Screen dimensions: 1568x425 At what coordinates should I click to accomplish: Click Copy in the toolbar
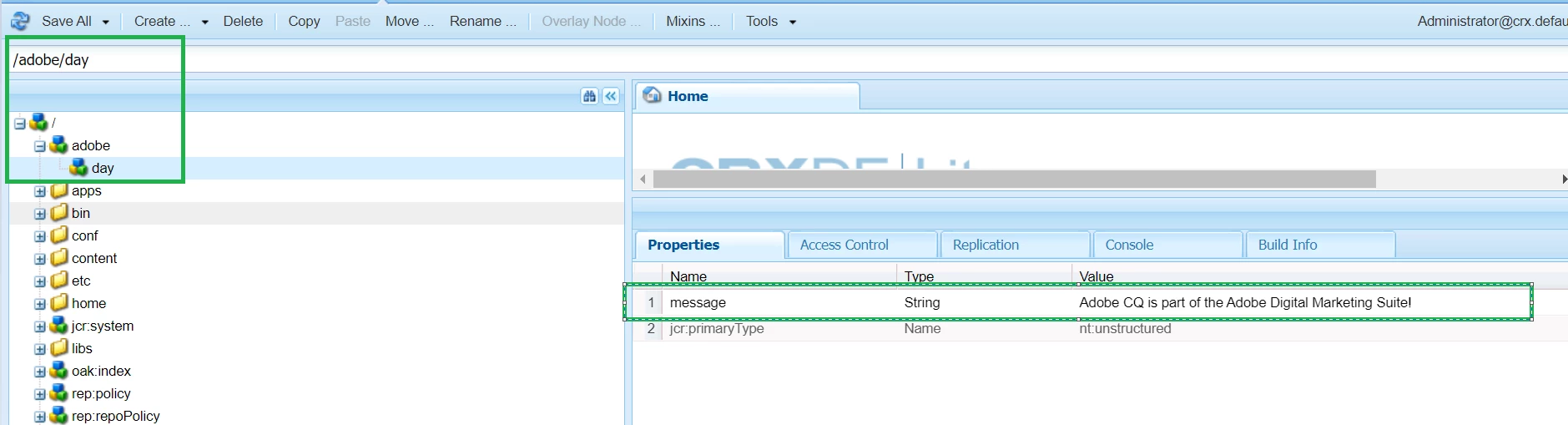pyautogui.click(x=304, y=21)
